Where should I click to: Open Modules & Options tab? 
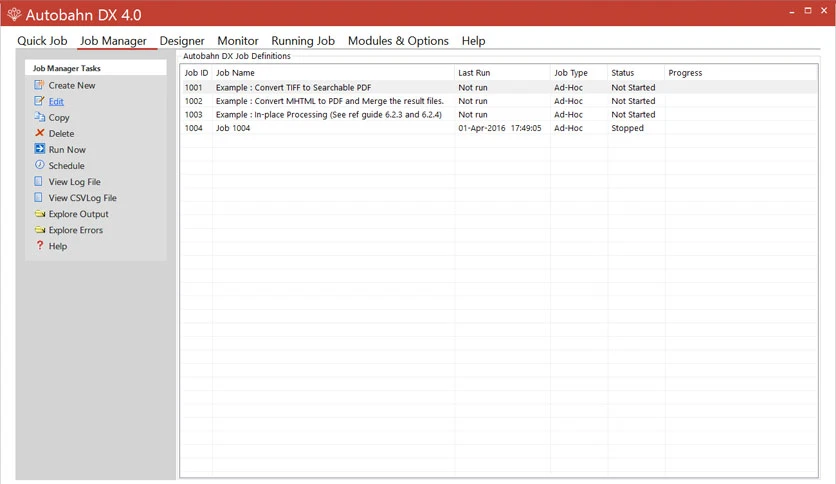pyautogui.click(x=398, y=41)
